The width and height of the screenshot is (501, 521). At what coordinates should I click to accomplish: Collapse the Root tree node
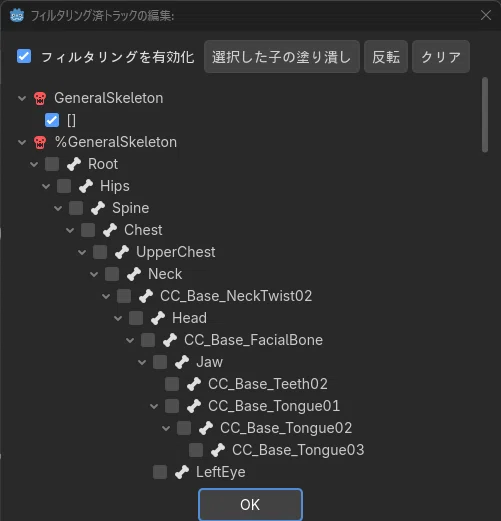tap(34, 164)
